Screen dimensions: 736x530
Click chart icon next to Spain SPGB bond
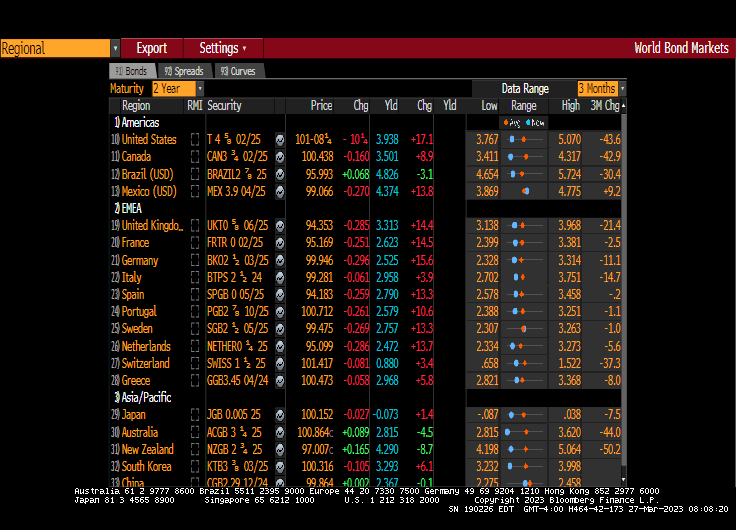click(x=280, y=295)
